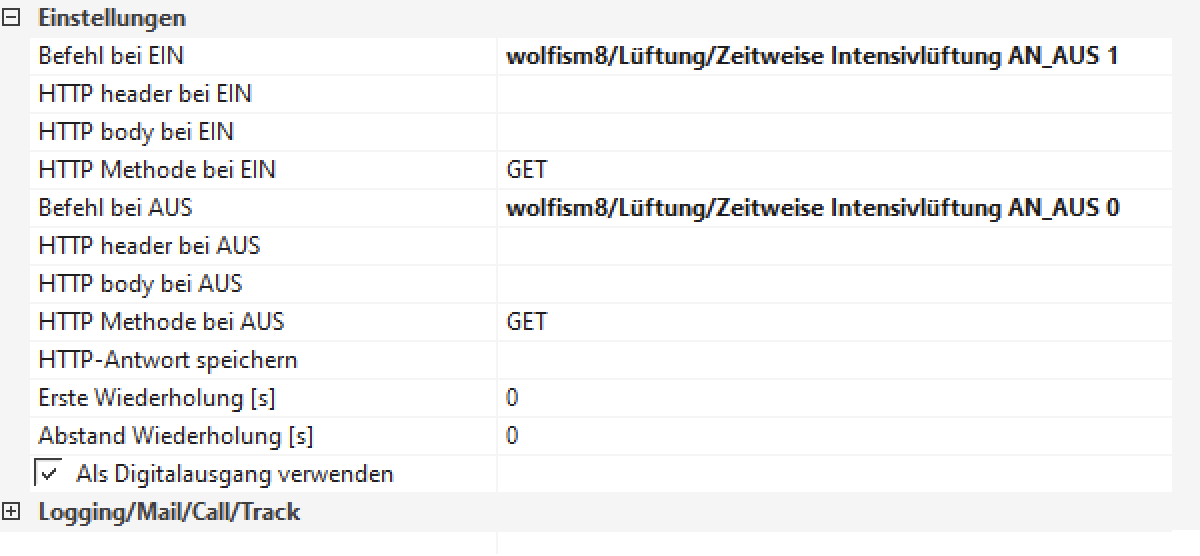Select the Befehl bei EIN label
This screenshot has height=556, width=1200.
[111, 56]
